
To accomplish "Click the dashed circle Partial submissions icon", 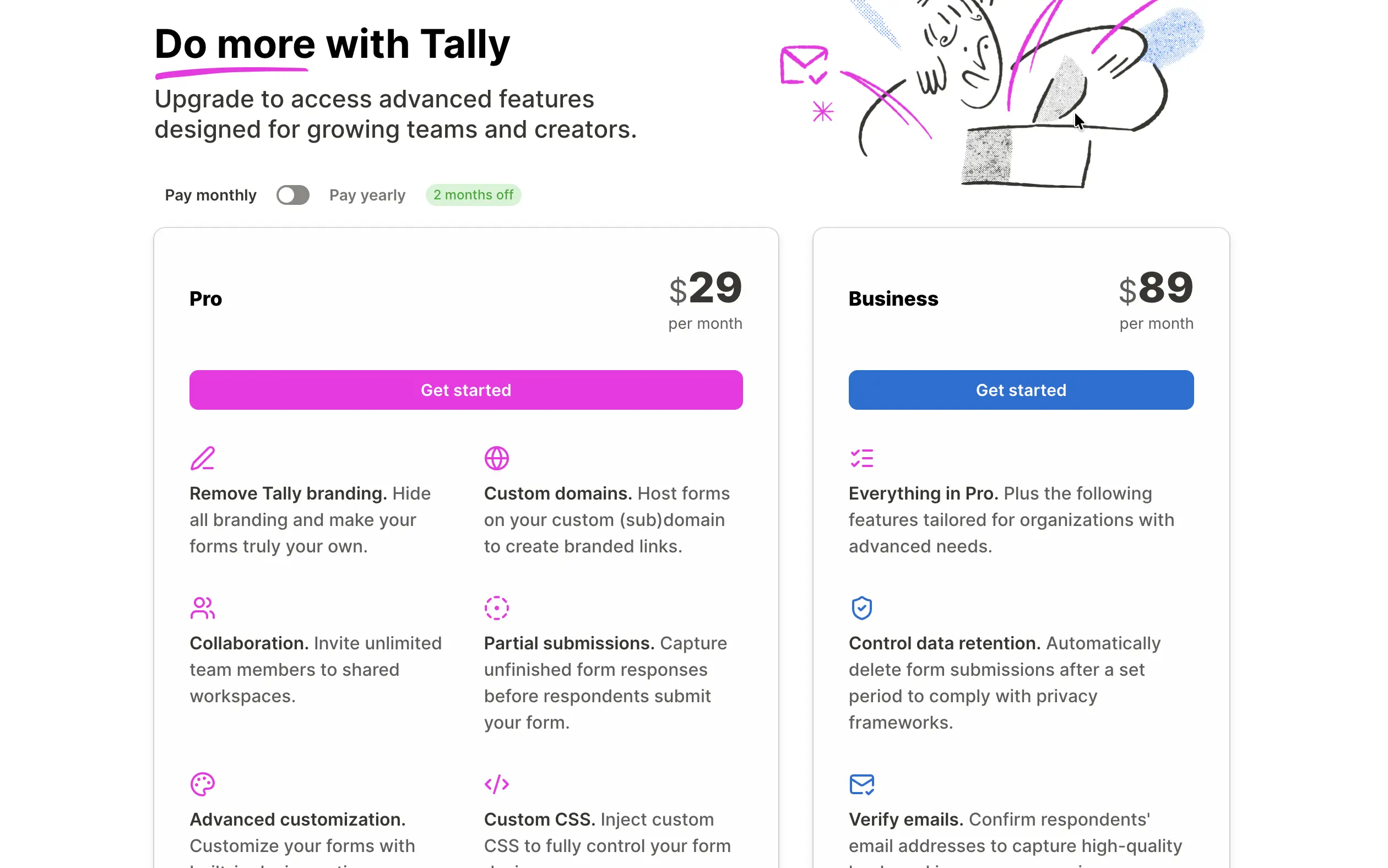I will (x=496, y=608).
